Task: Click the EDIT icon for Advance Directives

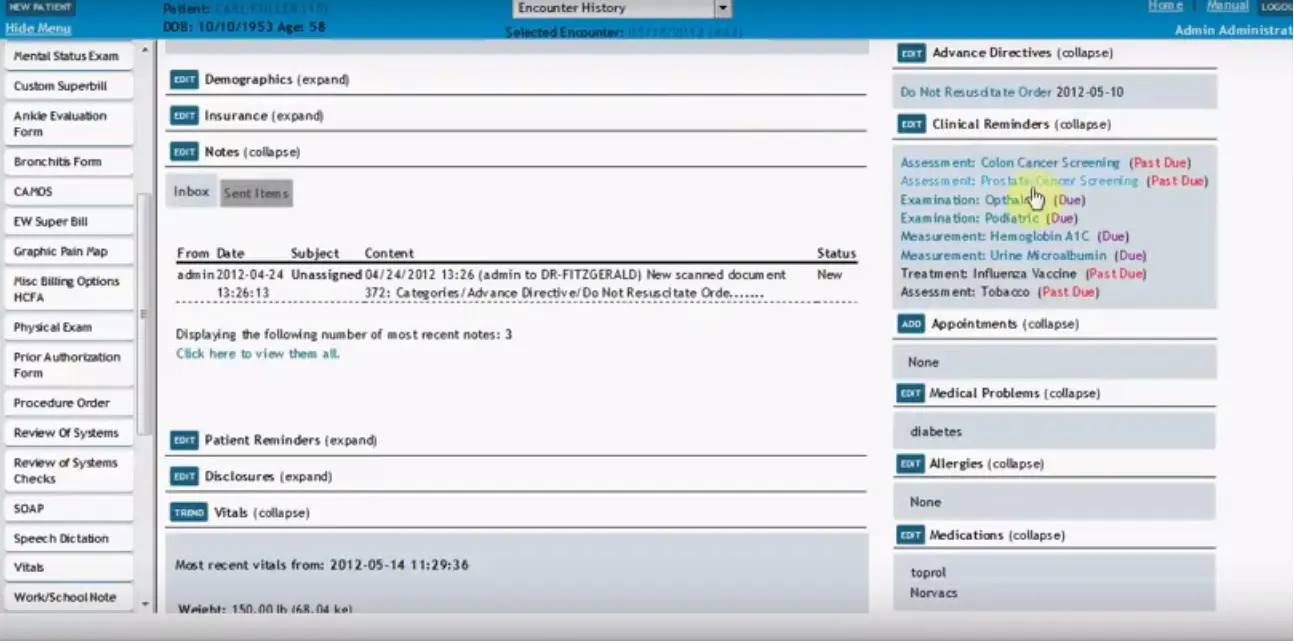Action: [910, 52]
